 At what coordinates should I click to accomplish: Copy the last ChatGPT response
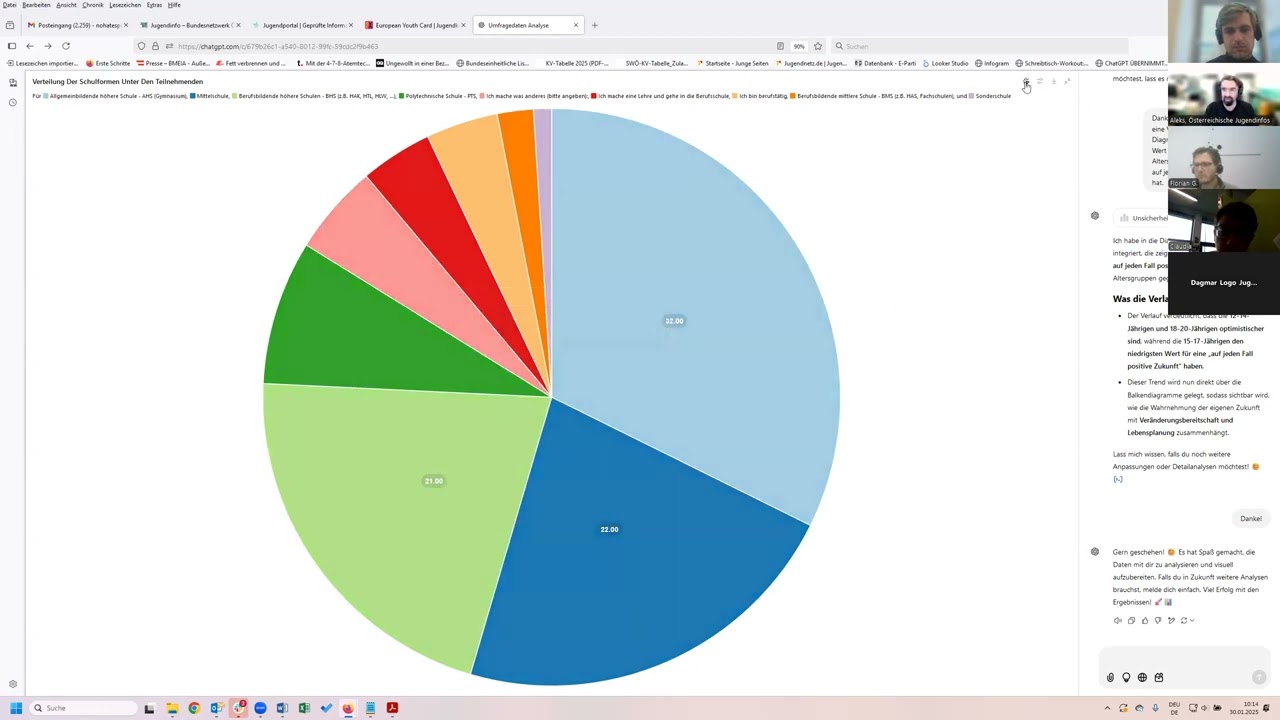1131,620
